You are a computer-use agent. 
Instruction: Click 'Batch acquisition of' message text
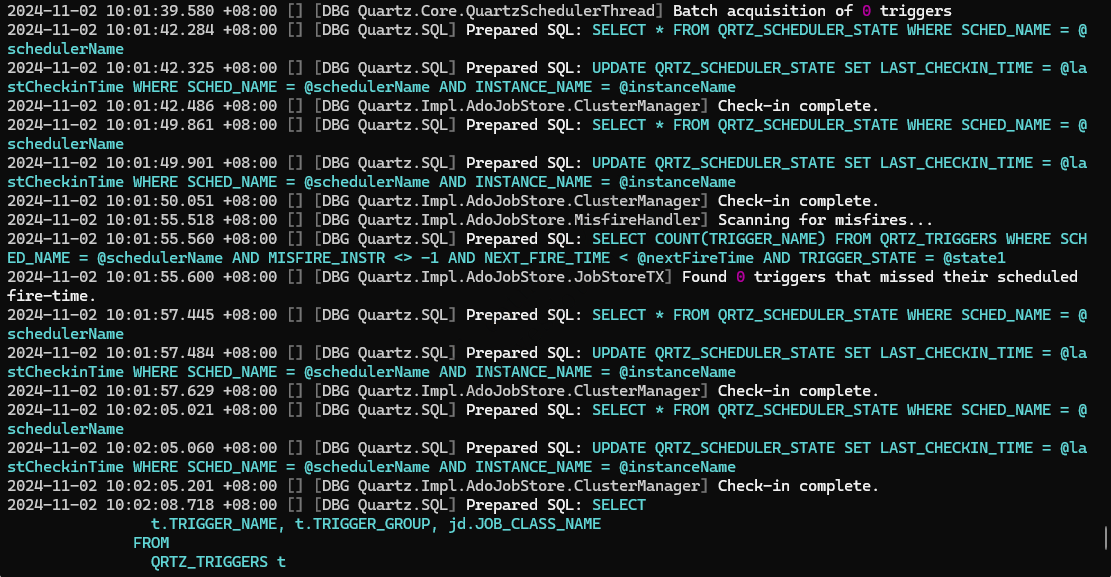762,11
